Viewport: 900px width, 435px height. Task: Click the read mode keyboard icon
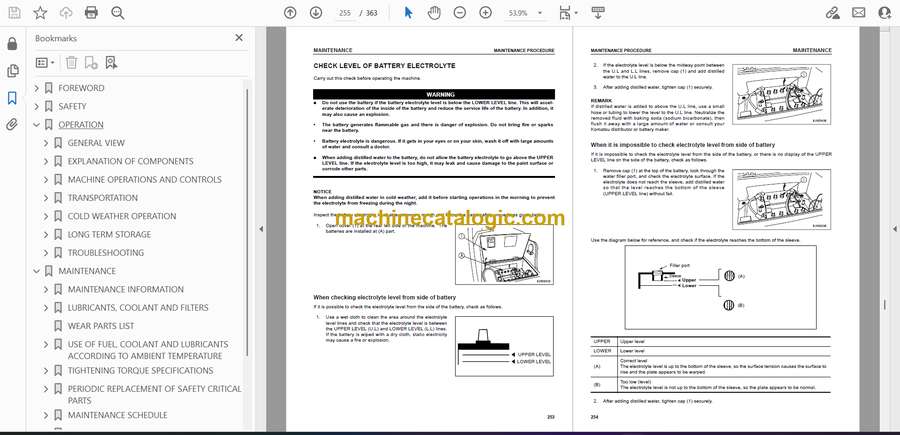click(598, 13)
